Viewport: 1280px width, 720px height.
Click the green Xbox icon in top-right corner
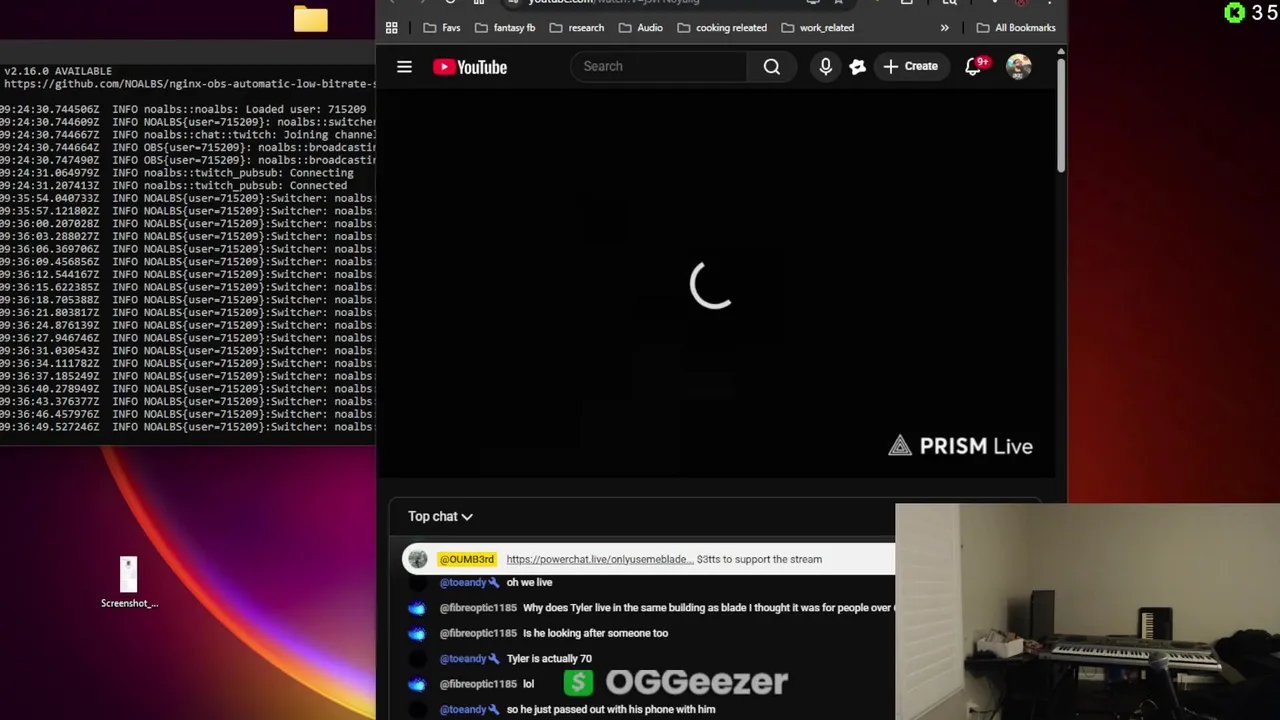click(1235, 12)
